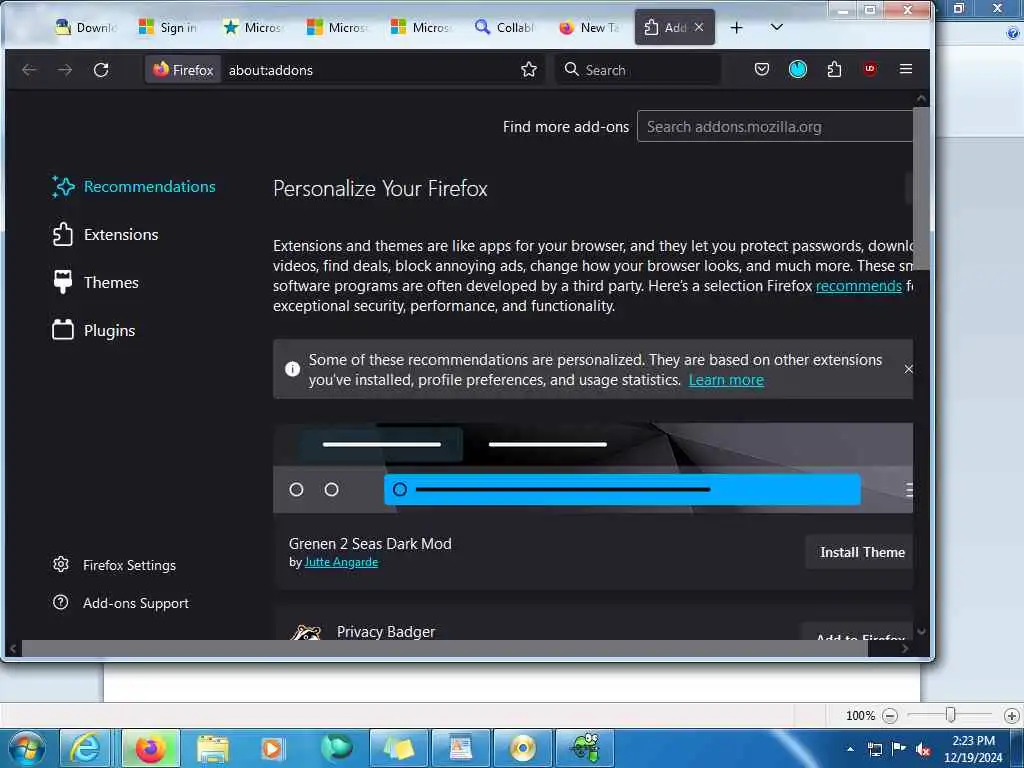1024x768 pixels.
Task: Open the Windows Start button
Action: 27,748
